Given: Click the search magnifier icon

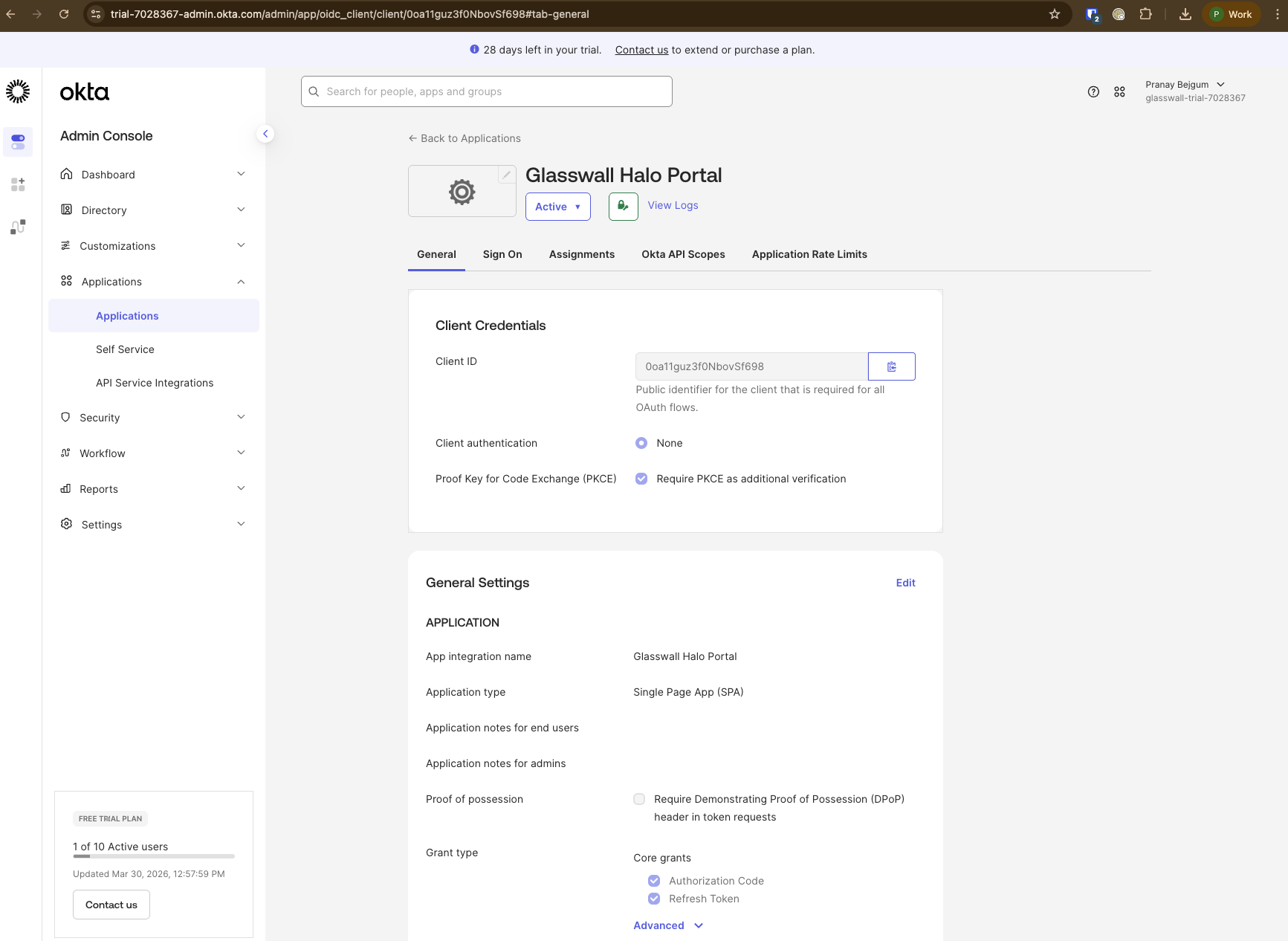Looking at the screenshot, I should (x=314, y=91).
